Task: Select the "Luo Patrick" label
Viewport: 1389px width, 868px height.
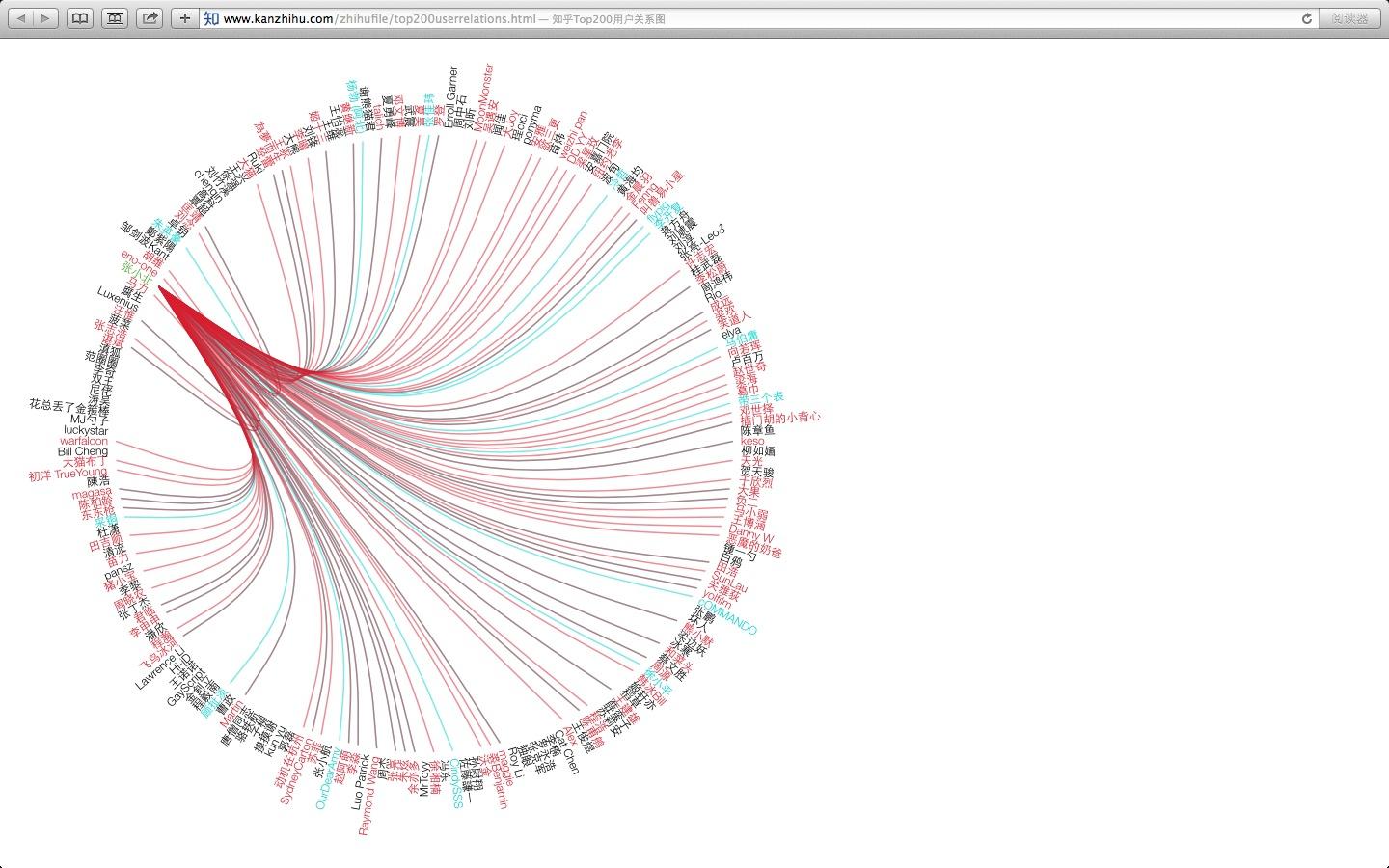Action: point(360,782)
